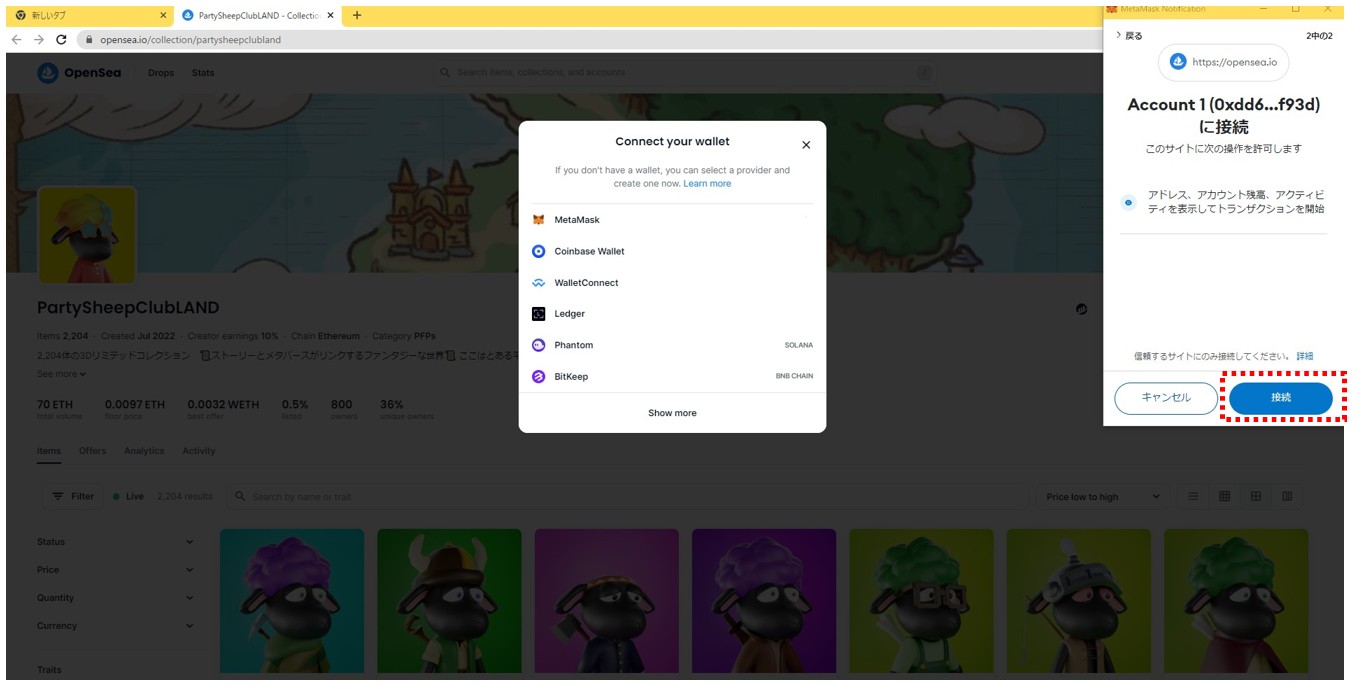1360x687 pixels.
Task: Click the eye permission icon in MetaMask popup
Action: [x=1129, y=202]
